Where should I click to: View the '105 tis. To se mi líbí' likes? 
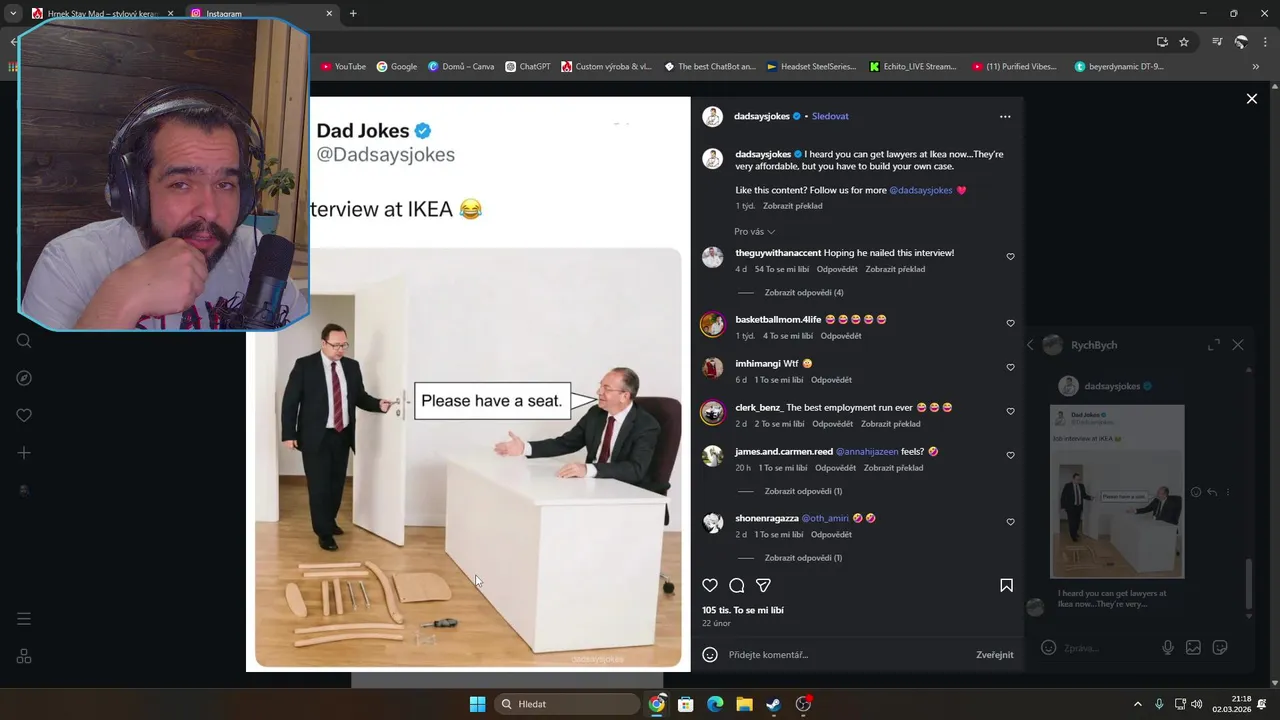743,610
